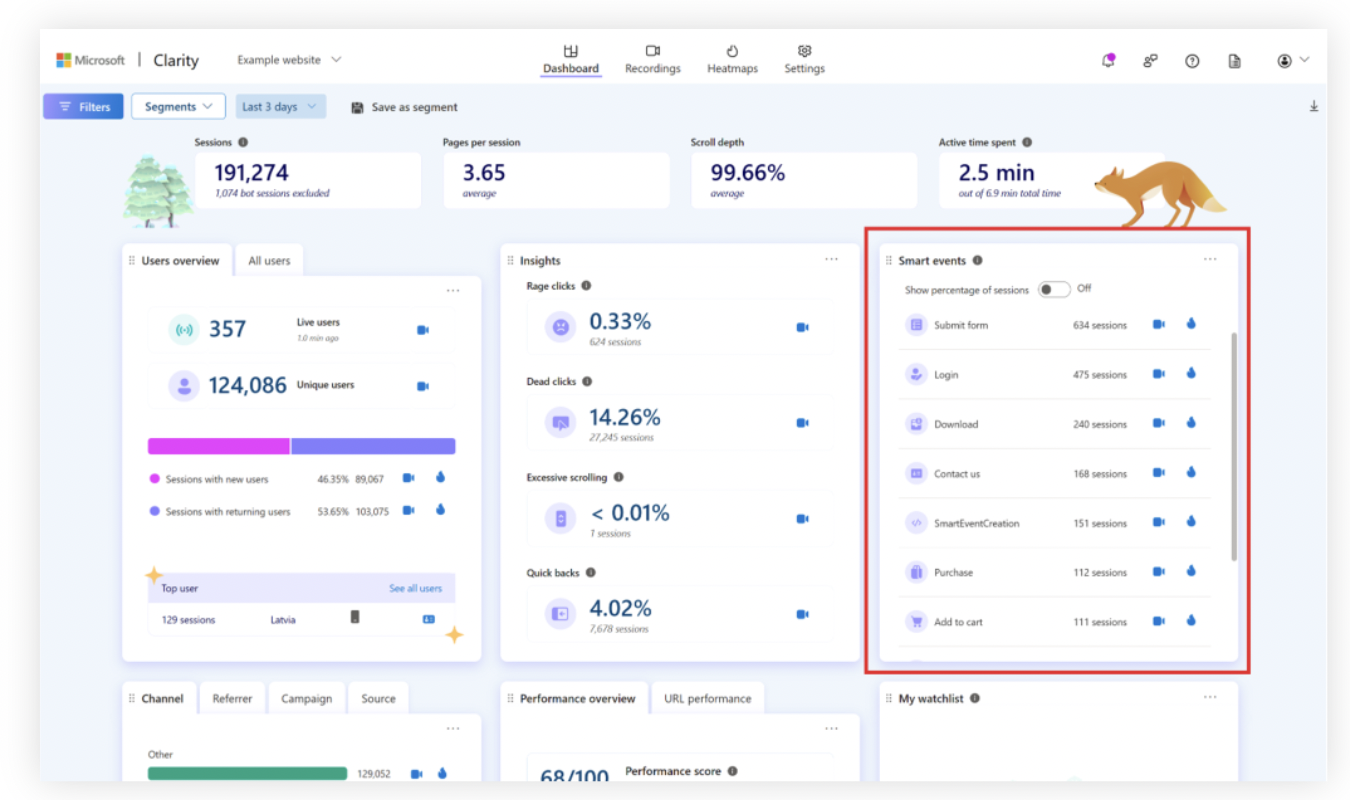Click the Smart events panel scrollbar
The width and height of the screenshot is (1350, 800).
coord(1234,446)
